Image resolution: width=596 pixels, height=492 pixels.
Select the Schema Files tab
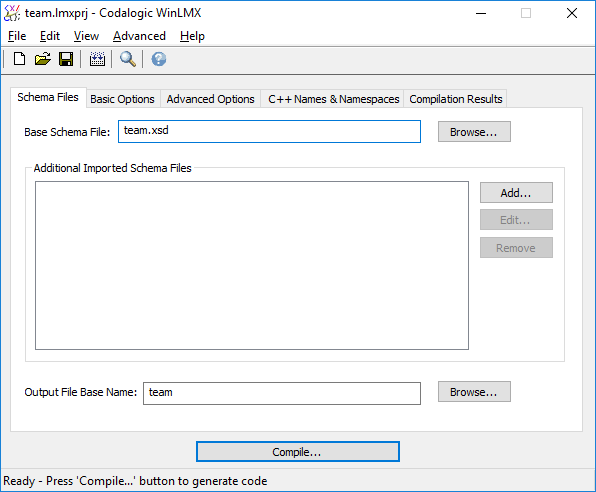coord(48,97)
